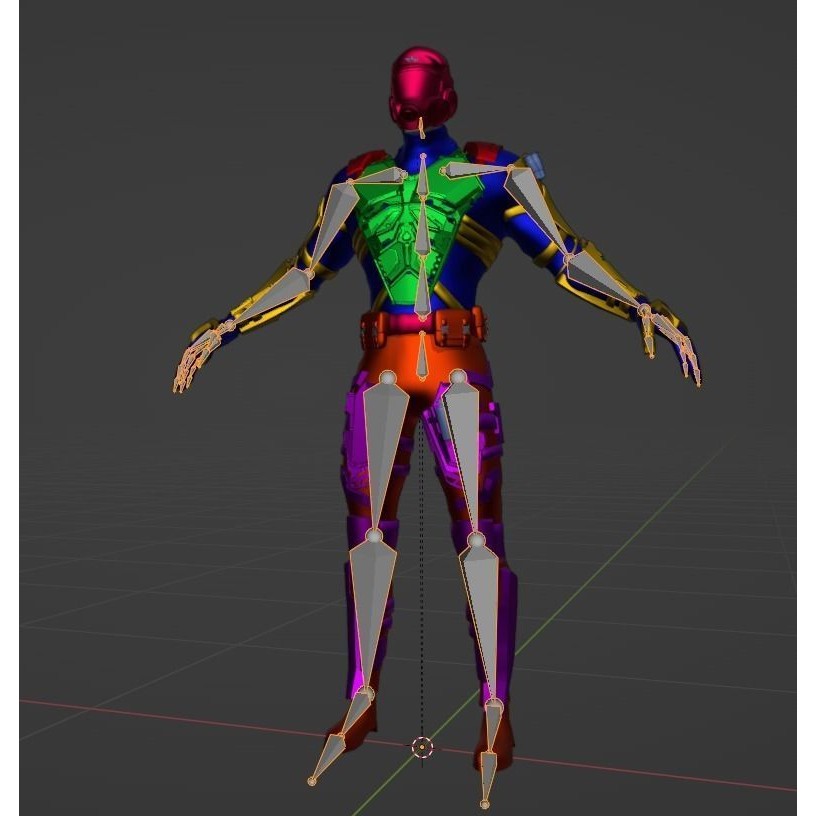816x816 pixels.
Task: Select the pelvis bone below the belt
Action: tap(422, 355)
